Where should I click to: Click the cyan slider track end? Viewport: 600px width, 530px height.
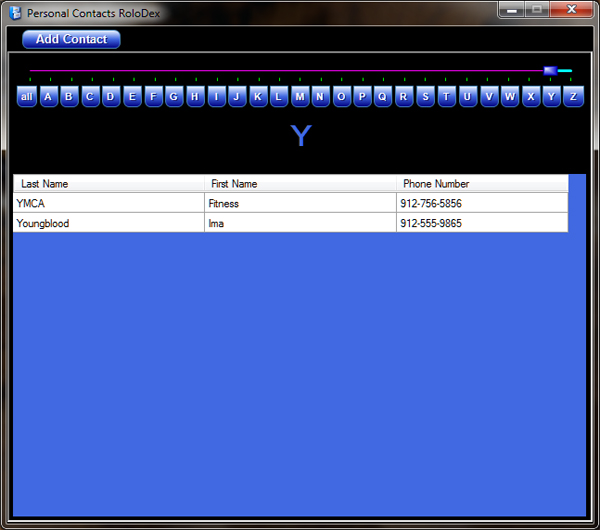click(x=565, y=70)
